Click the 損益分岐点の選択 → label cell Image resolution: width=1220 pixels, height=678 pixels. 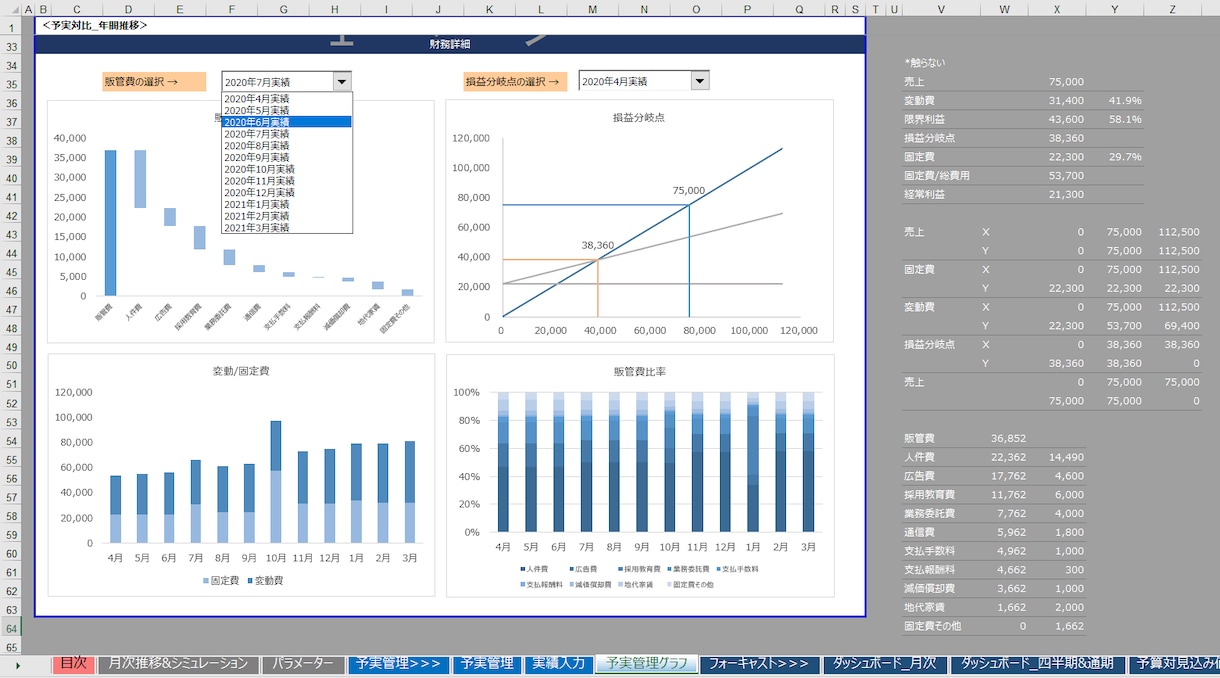(x=515, y=82)
